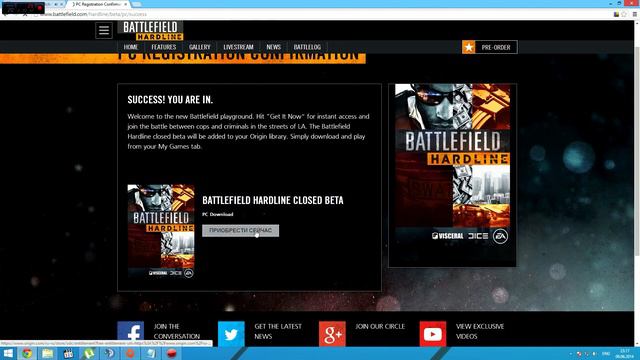The height and width of the screenshot is (360, 640).
Task: Click the orange Origin icon in the taskbar
Action: (130, 353)
